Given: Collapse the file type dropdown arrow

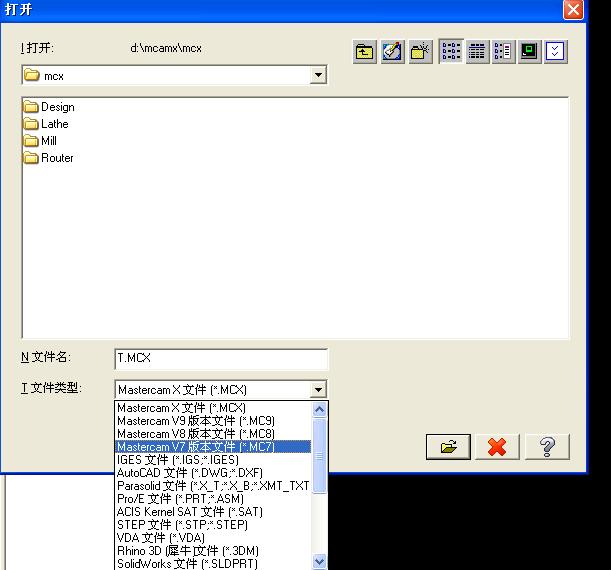Looking at the screenshot, I should tap(318, 389).
